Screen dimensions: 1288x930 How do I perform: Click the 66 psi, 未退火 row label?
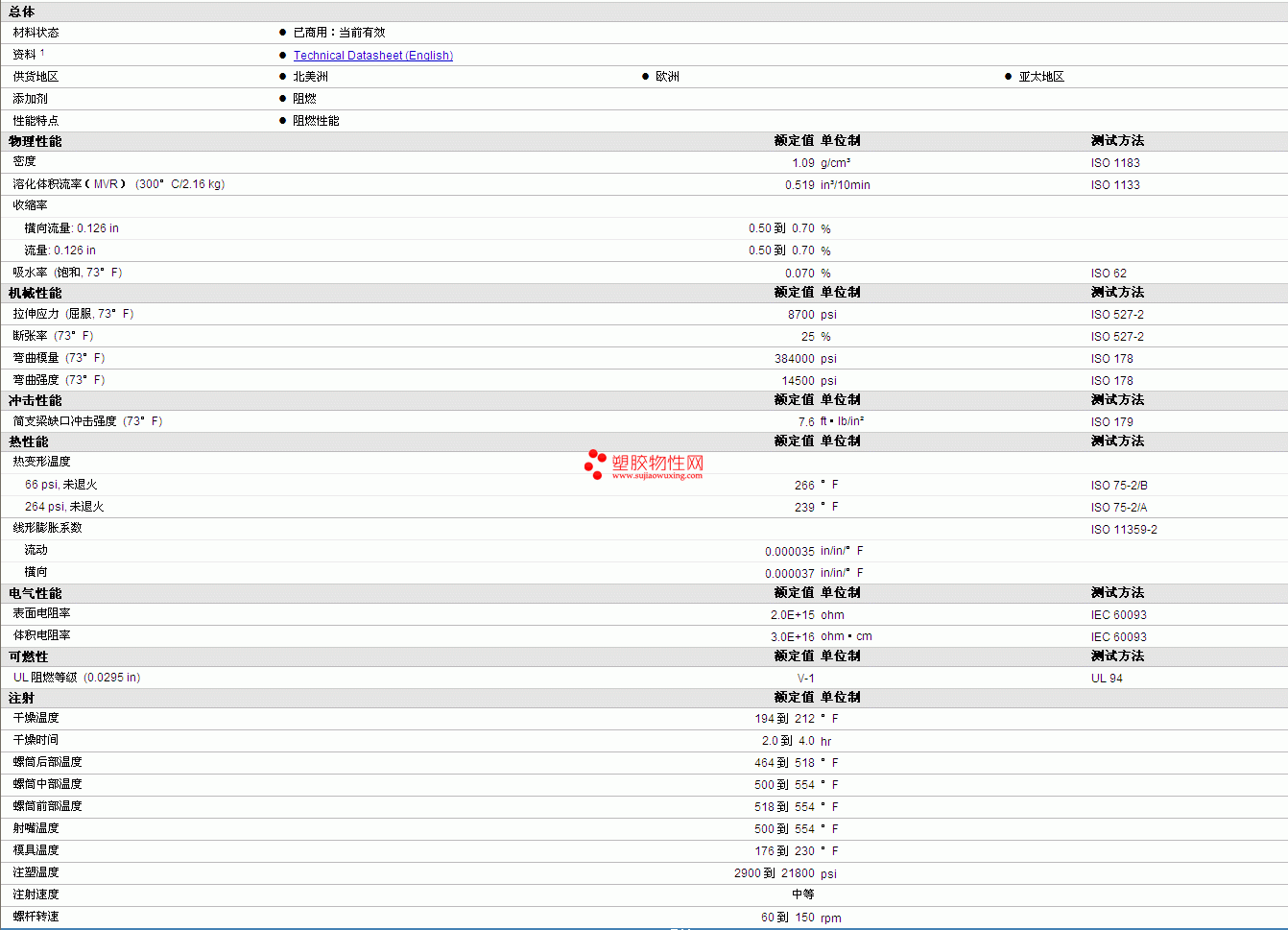point(60,485)
